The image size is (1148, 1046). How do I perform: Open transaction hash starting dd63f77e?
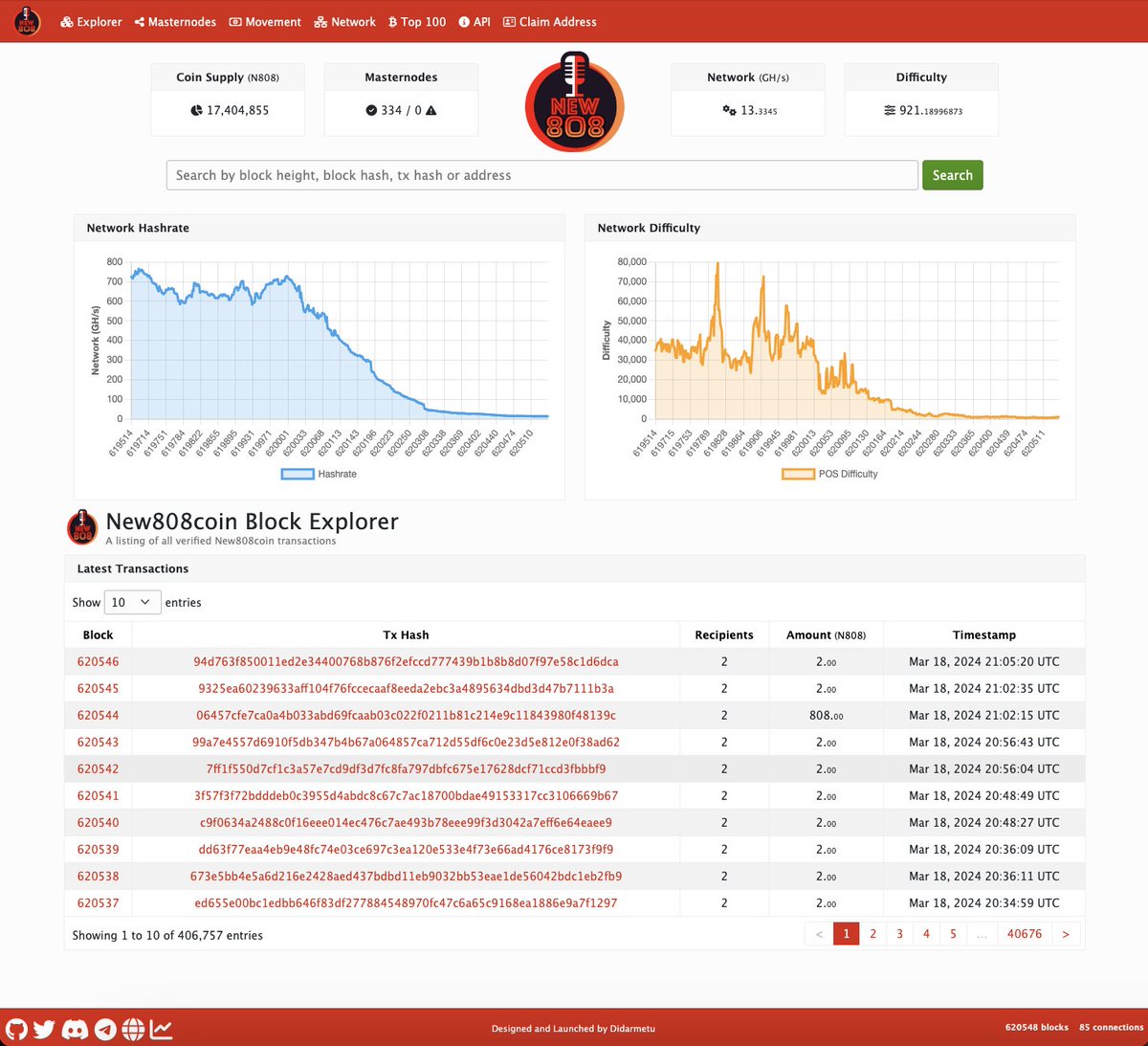(406, 849)
